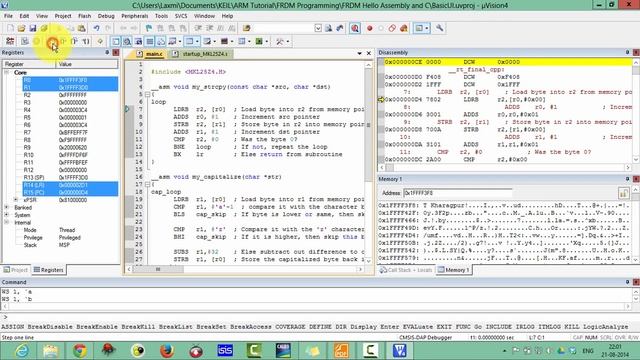Click the Window layout icon
This screenshot has width=640, height=360.
click(x=419, y=28)
